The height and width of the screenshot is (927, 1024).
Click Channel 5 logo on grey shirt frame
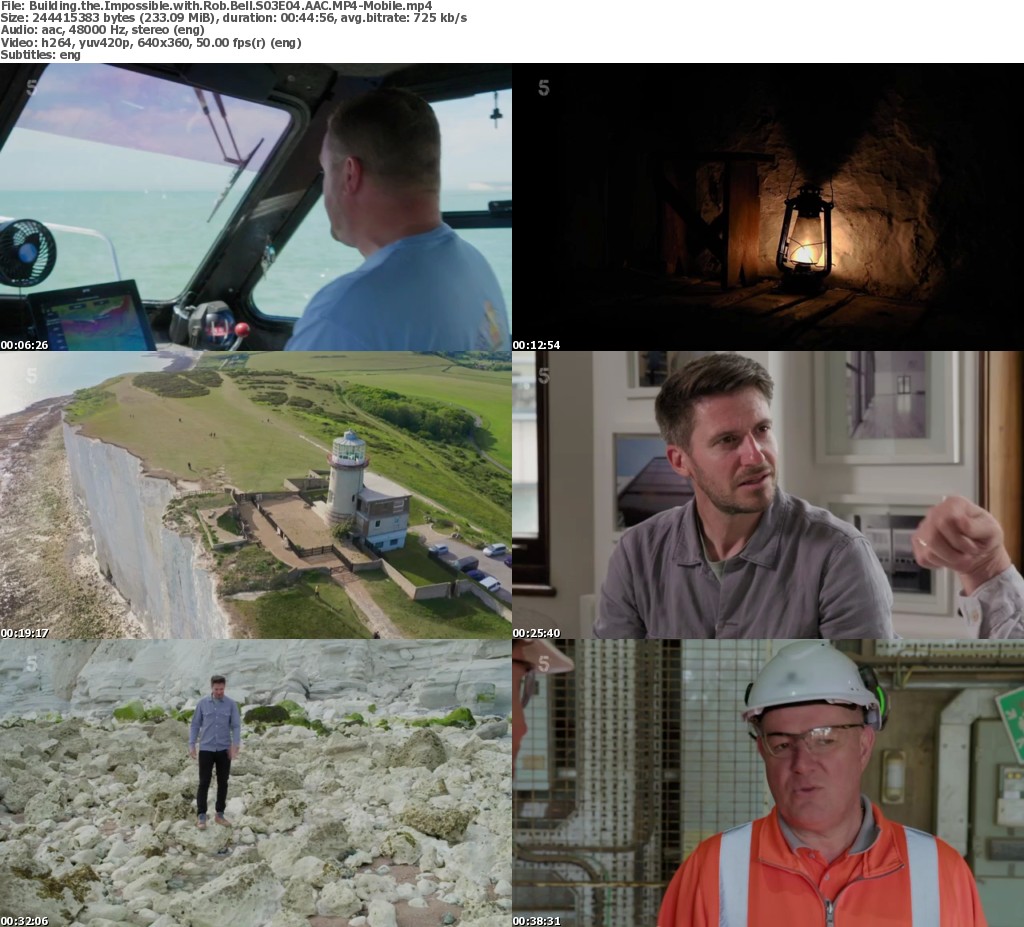(x=544, y=376)
